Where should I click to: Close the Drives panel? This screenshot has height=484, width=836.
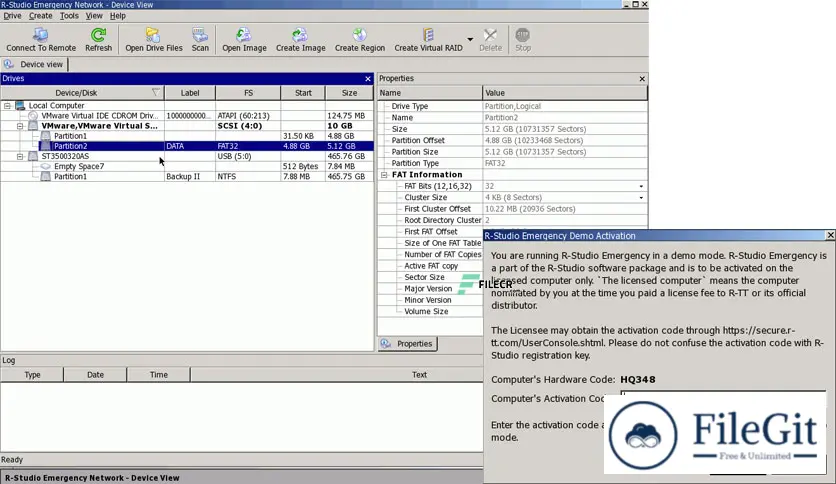pyautogui.click(x=368, y=79)
